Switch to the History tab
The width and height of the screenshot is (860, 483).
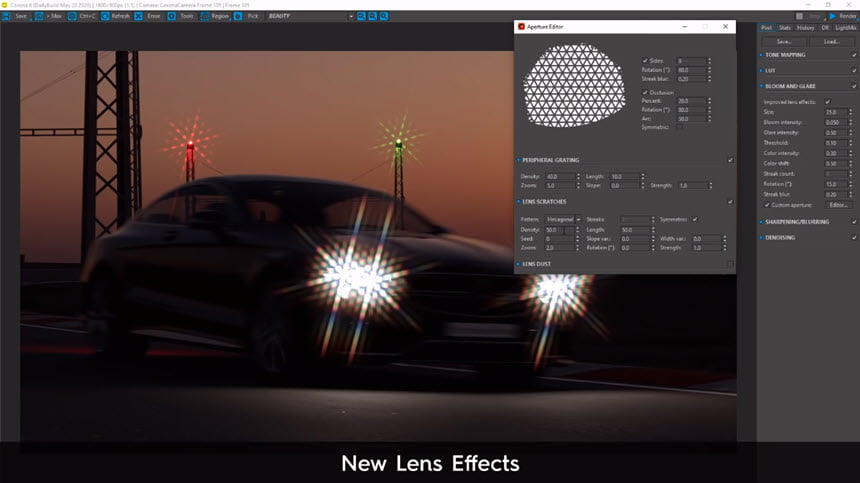[805, 27]
